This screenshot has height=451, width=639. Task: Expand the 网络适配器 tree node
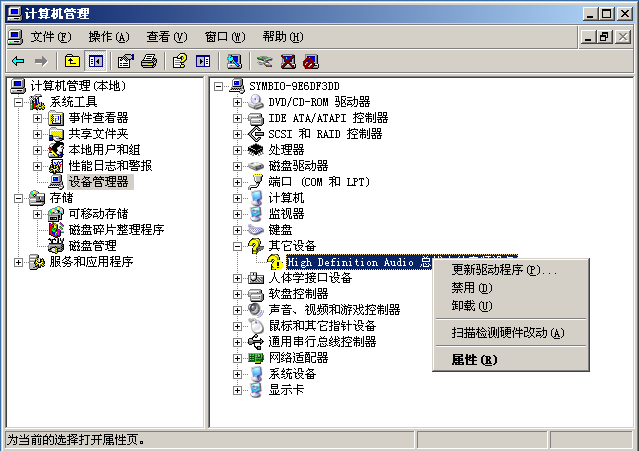[238, 358]
